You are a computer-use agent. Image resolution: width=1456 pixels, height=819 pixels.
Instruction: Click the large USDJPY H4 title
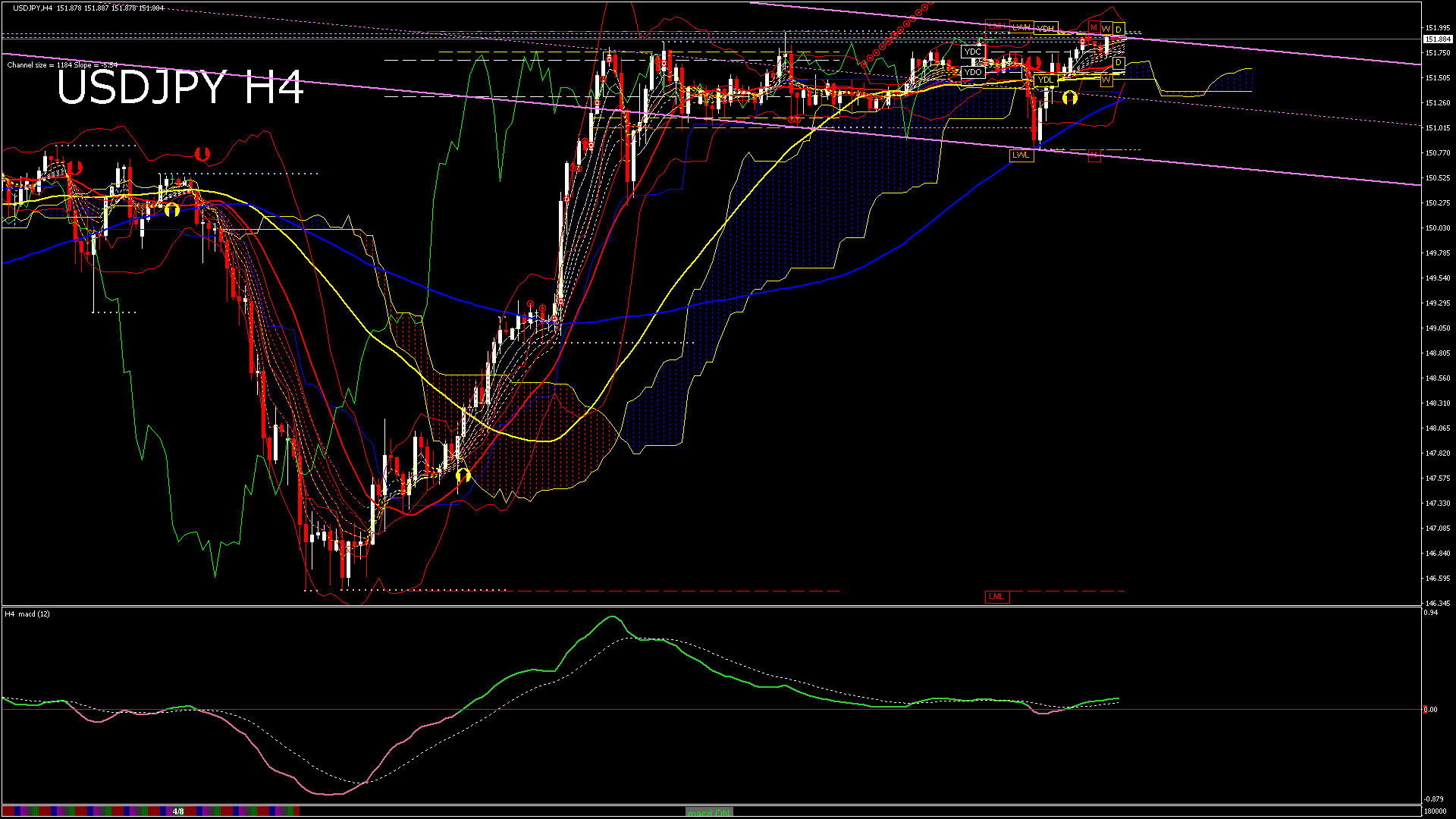[180, 86]
